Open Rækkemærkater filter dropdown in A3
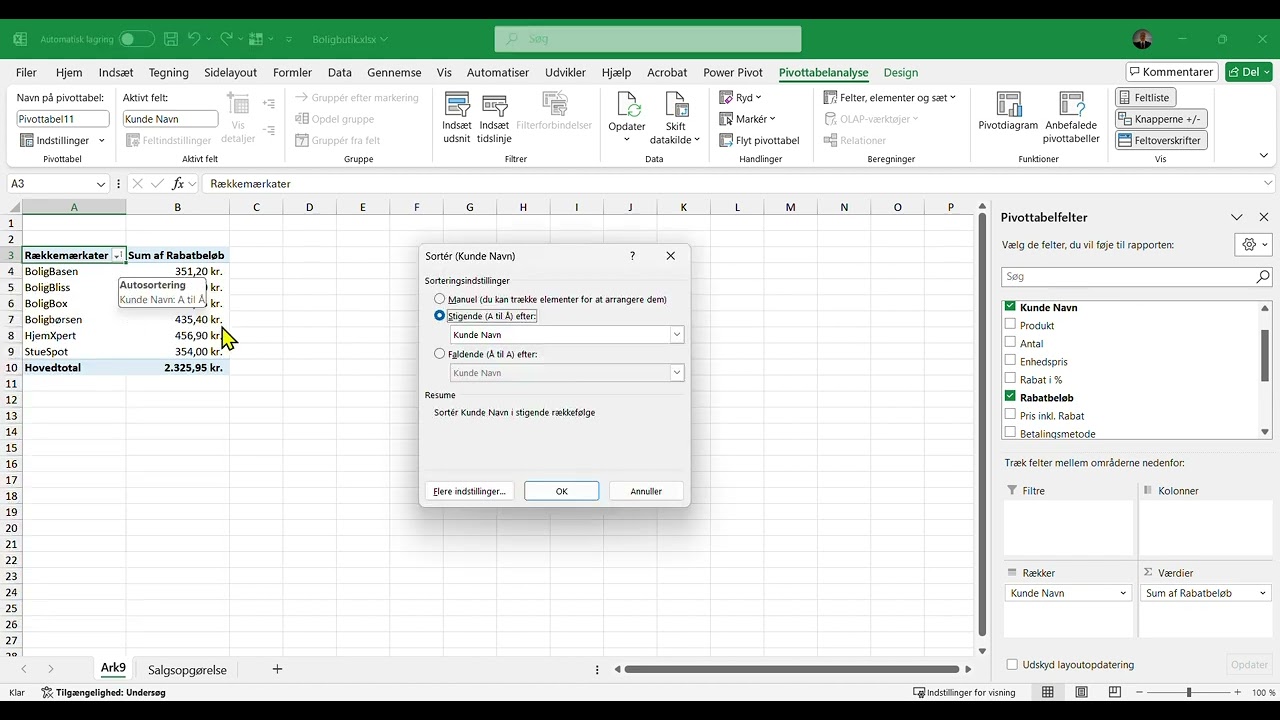The image size is (1280, 720). pyautogui.click(x=118, y=256)
